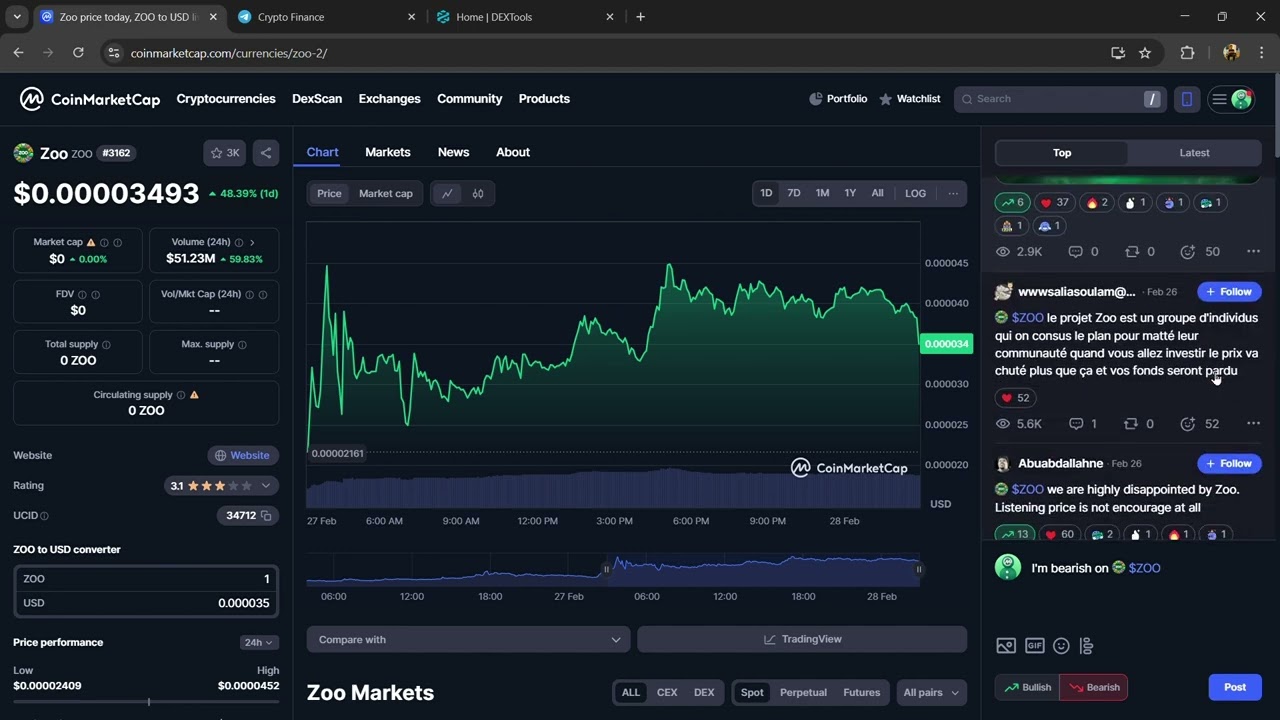Select the 1D time range
1280x720 pixels.
point(766,193)
